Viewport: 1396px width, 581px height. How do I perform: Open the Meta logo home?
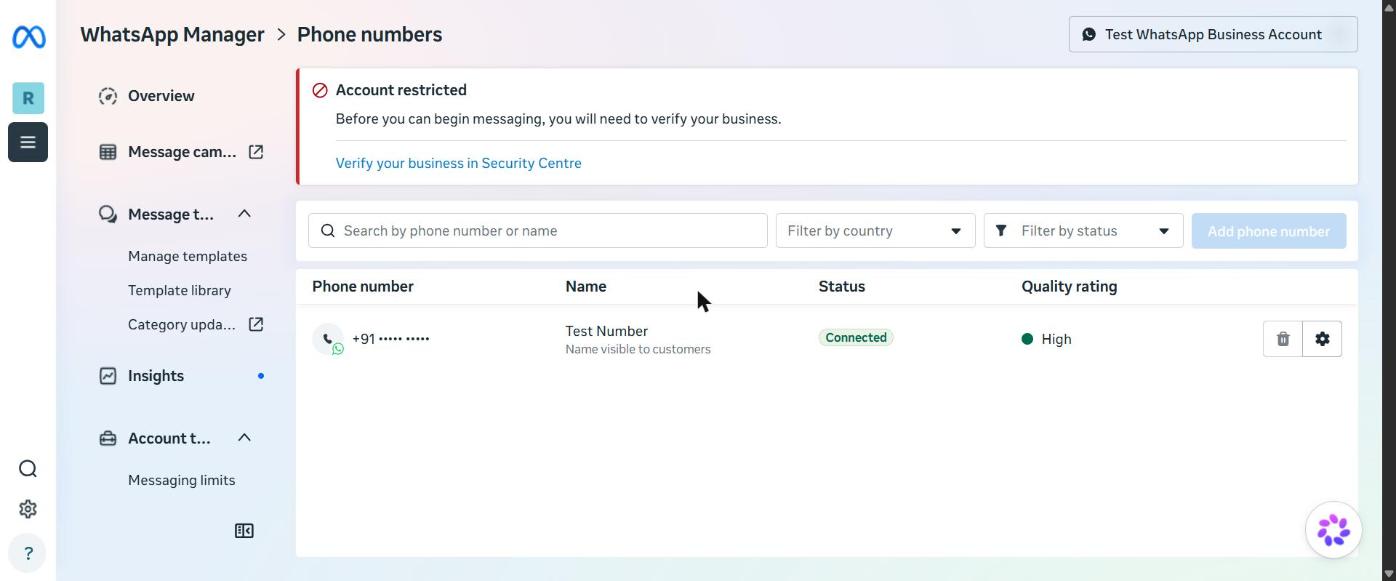(28, 38)
